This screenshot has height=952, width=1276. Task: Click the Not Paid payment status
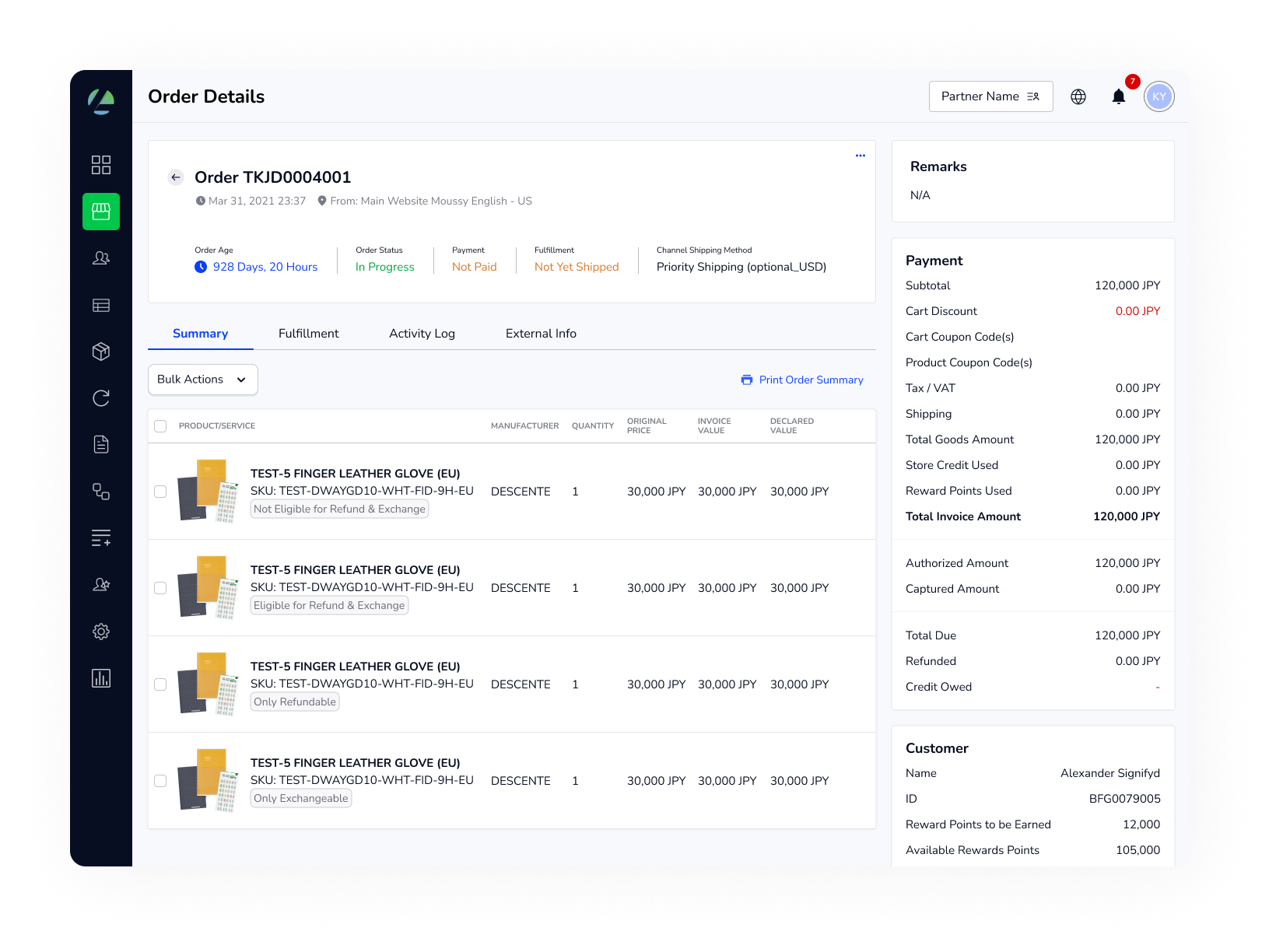point(475,267)
